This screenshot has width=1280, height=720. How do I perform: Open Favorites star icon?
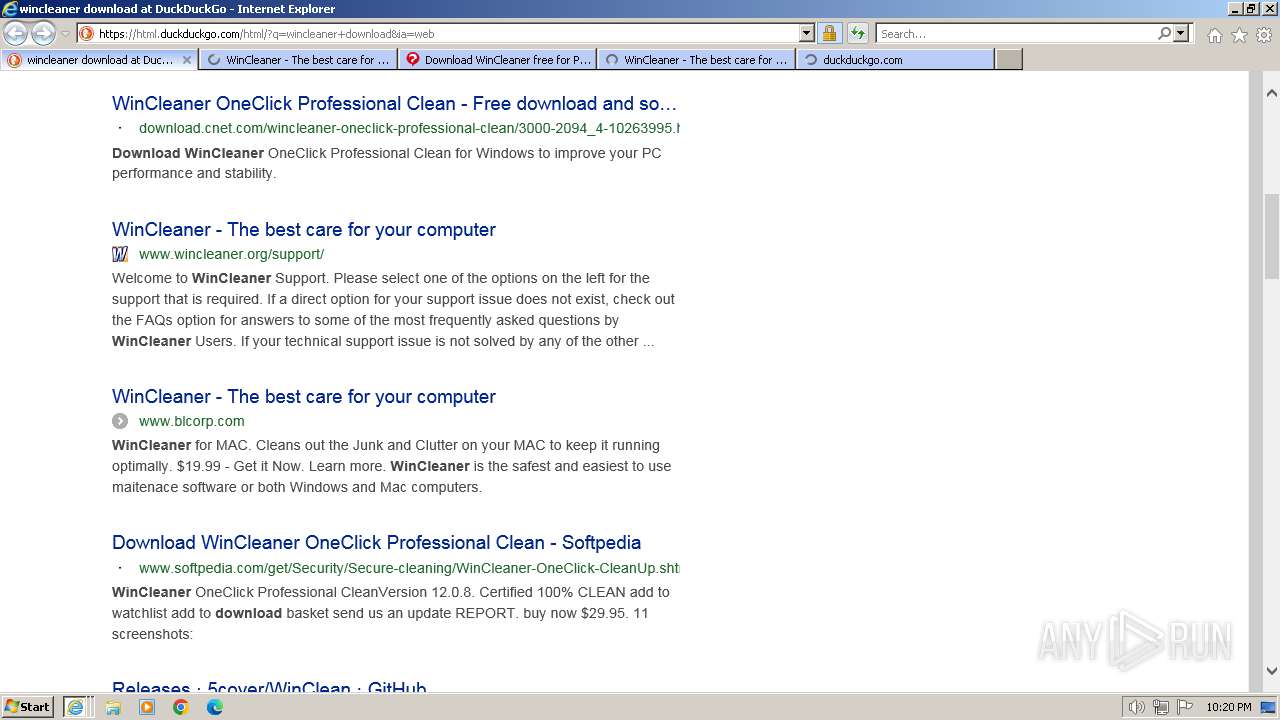click(1239, 35)
